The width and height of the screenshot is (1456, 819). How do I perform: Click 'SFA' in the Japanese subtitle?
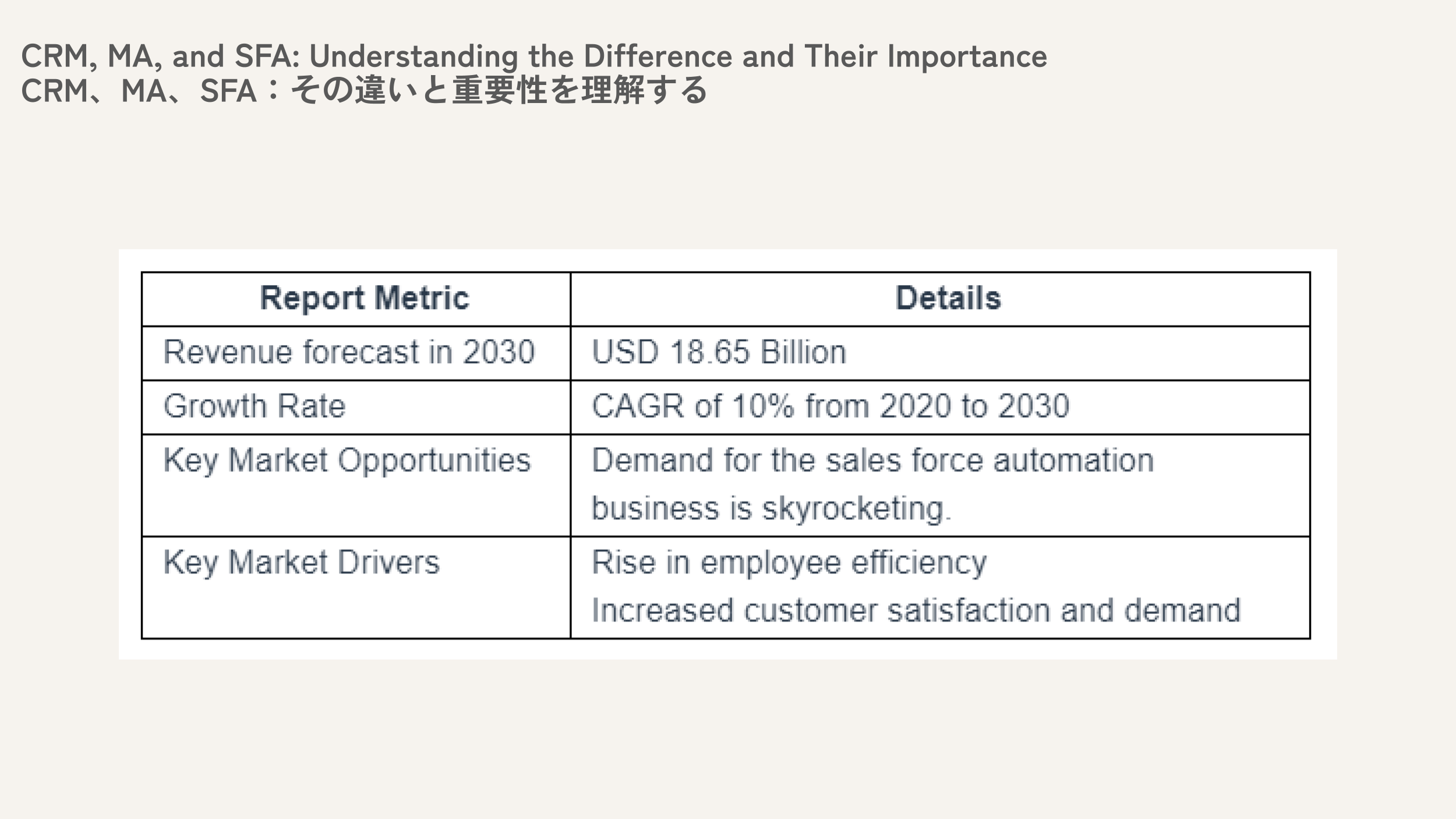click(228, 91)
